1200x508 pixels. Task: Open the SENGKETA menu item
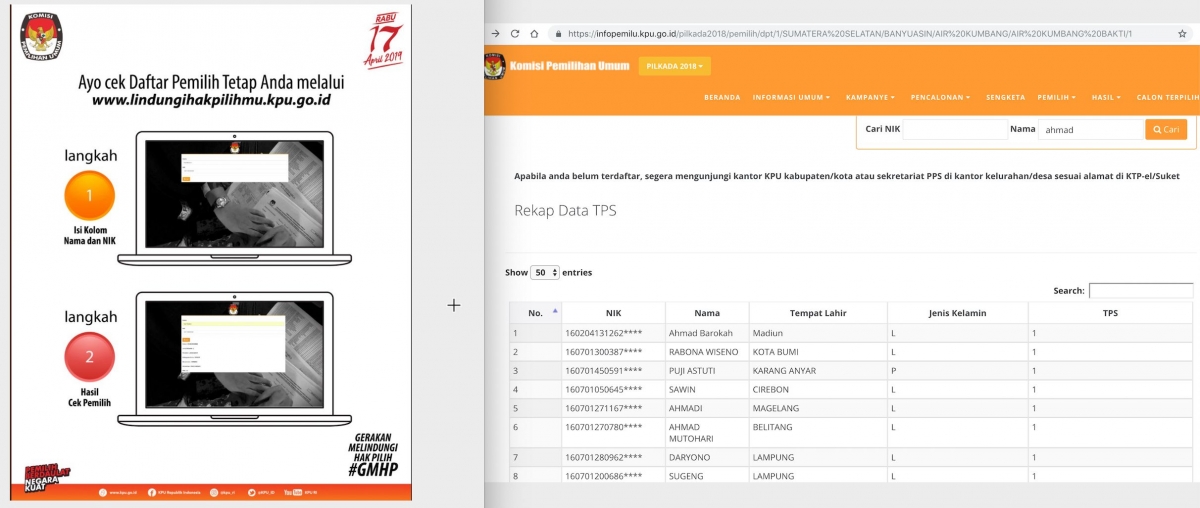(x=1005, y=97)
